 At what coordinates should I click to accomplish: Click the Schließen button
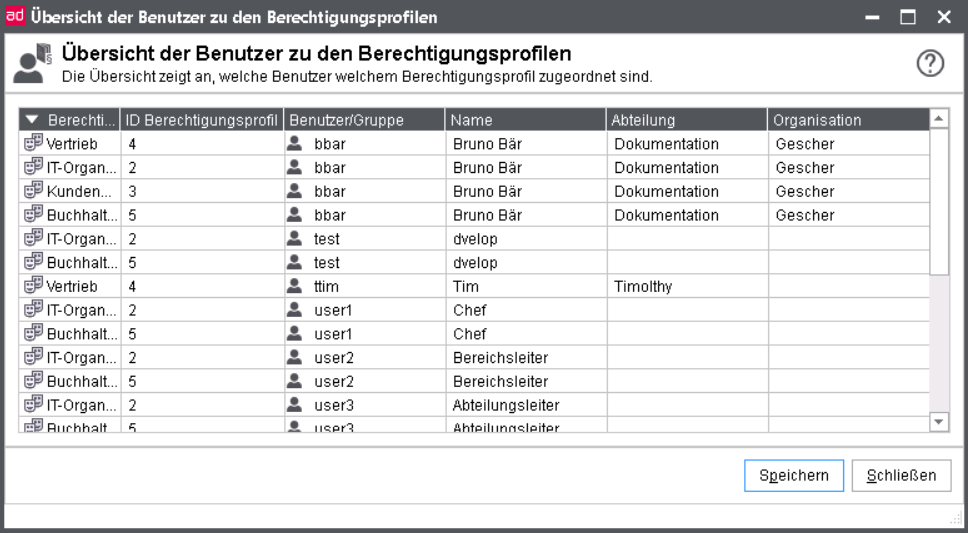(901, 476)
